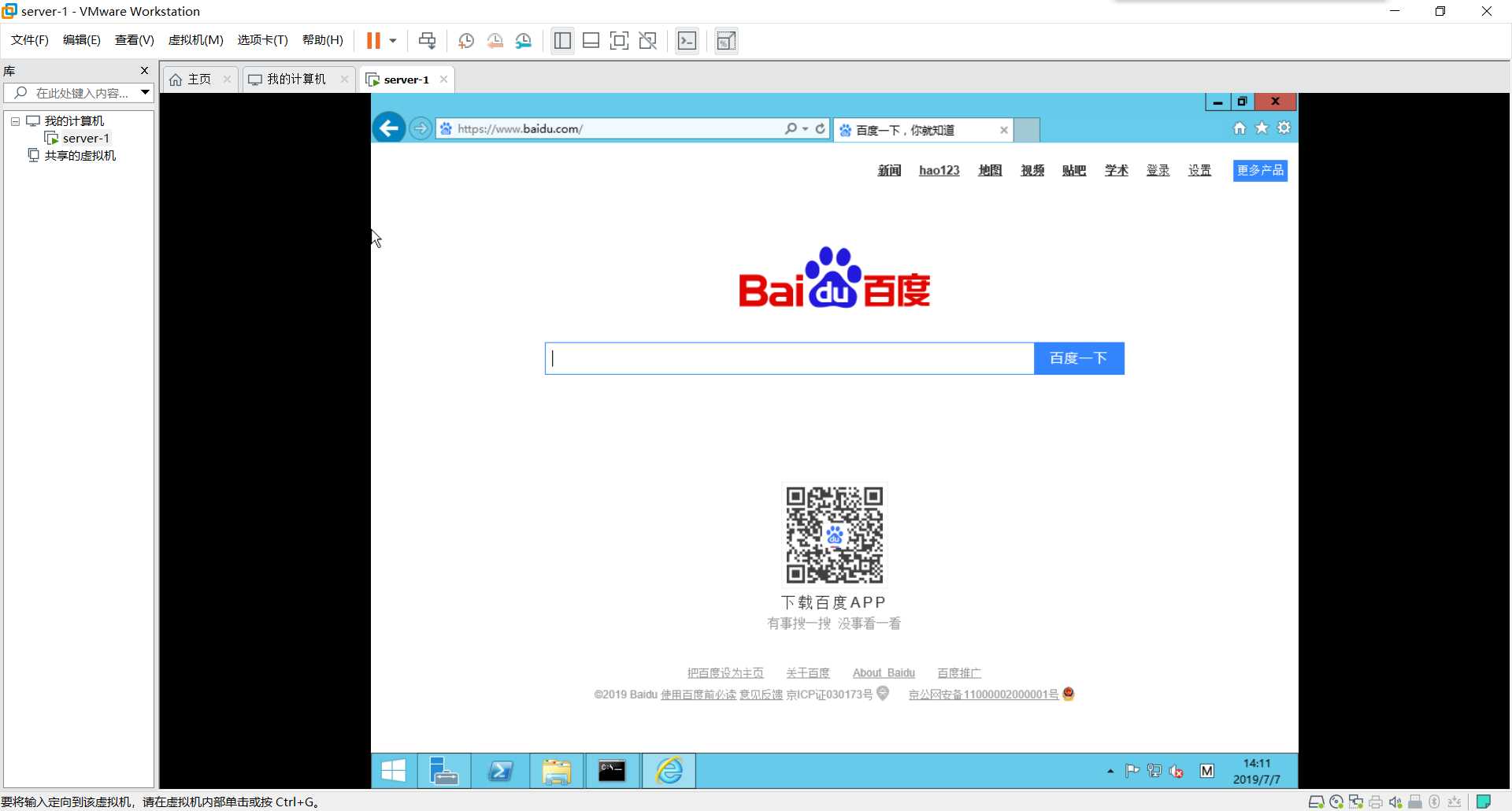Click the address bar search magnifier
This screenshot has height=811, width=1512.
[791, 129]
